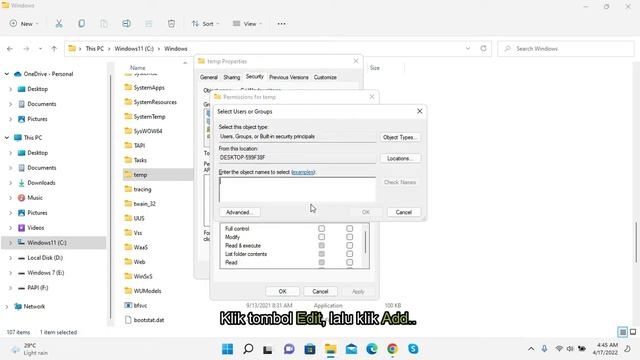The height and width of the screenshot is (360, 640).
Task: Switch to the Security tab in temp Properties
Action: point(255,76)
